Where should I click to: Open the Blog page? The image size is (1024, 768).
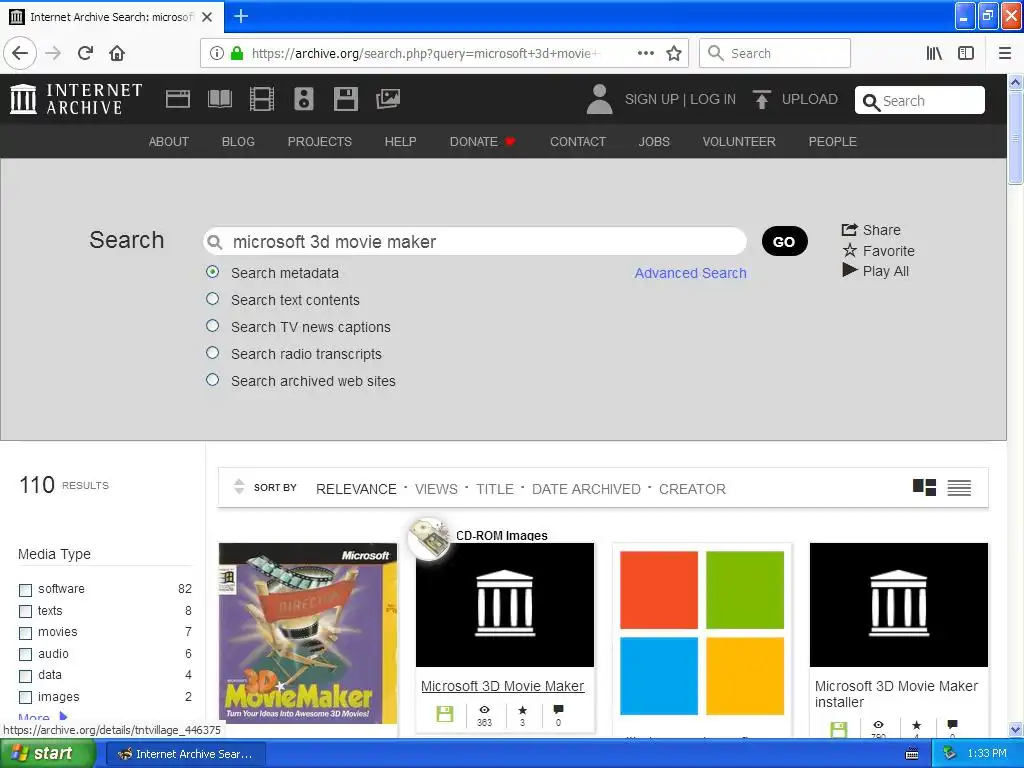pos(238,142)
